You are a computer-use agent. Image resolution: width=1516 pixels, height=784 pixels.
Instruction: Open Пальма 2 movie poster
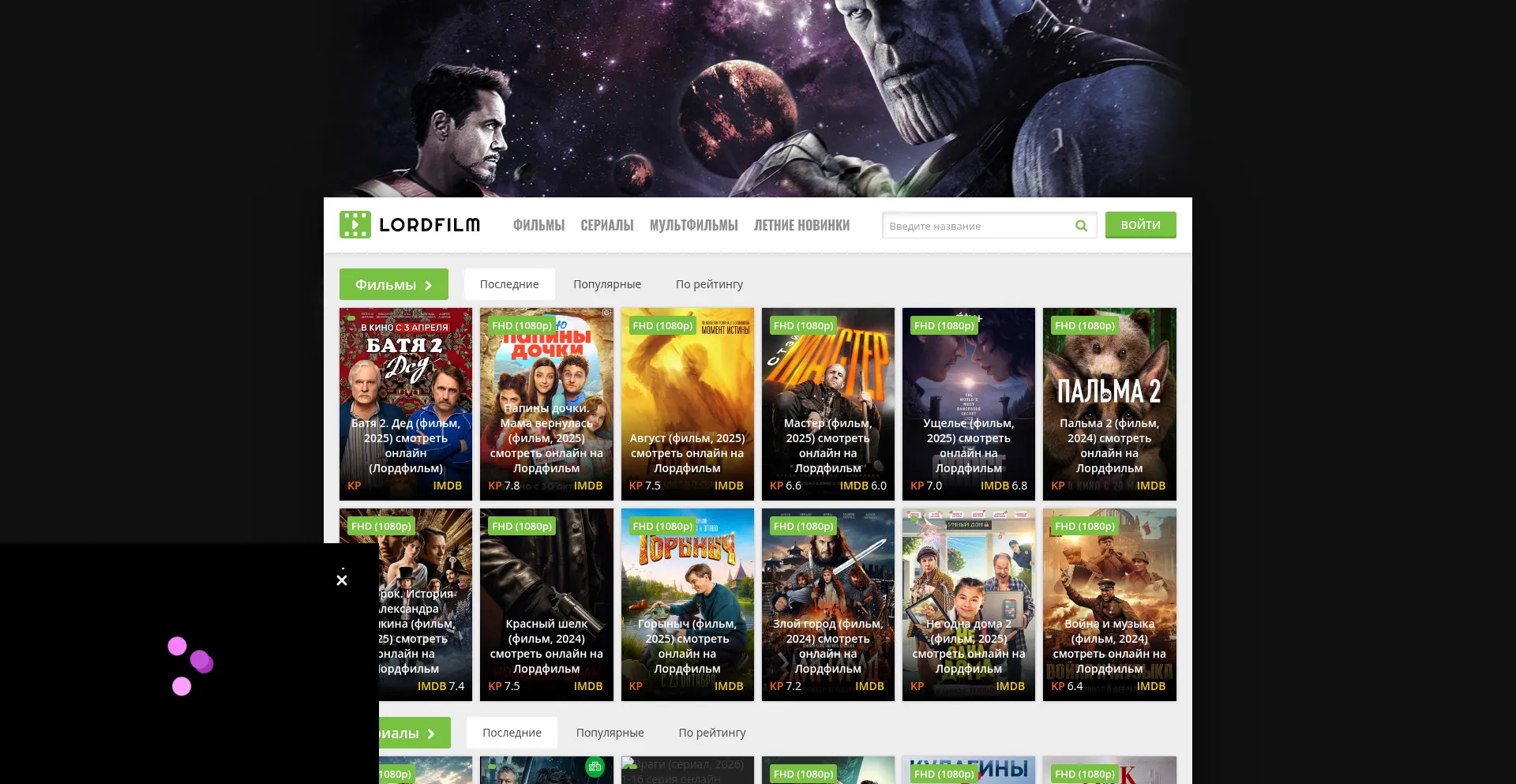1109,404
